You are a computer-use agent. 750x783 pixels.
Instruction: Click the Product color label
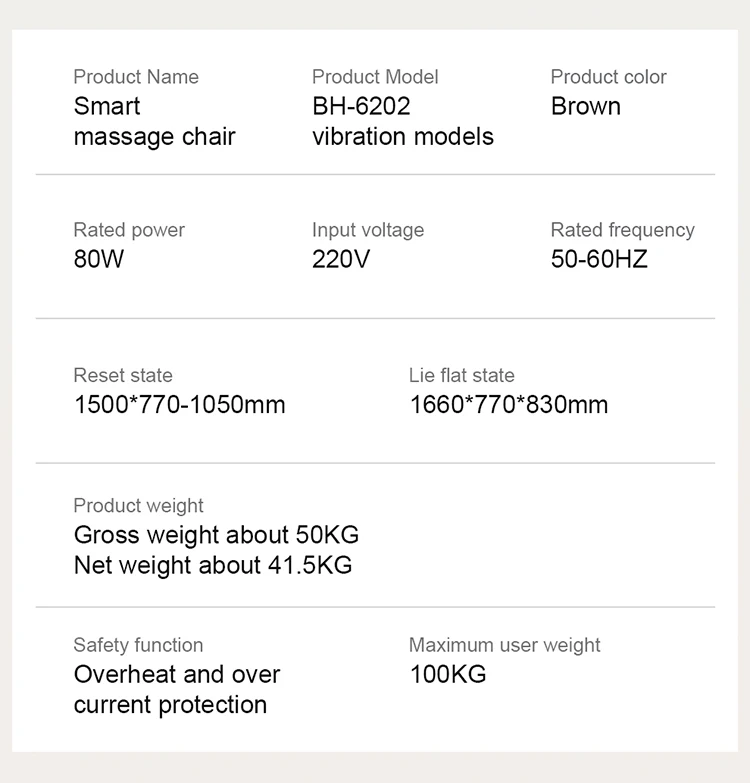(x=608, y=77)
